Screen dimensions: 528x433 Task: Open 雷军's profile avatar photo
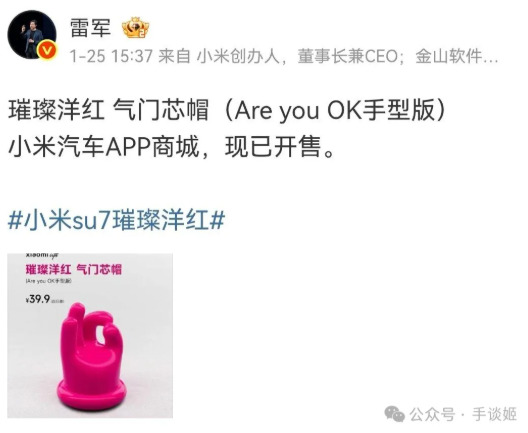(32, 34)
